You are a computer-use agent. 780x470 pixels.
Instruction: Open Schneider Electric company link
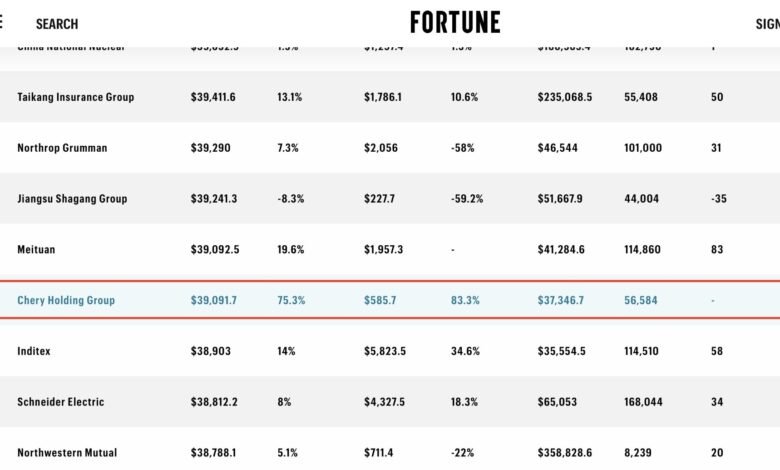pos(61,401)
